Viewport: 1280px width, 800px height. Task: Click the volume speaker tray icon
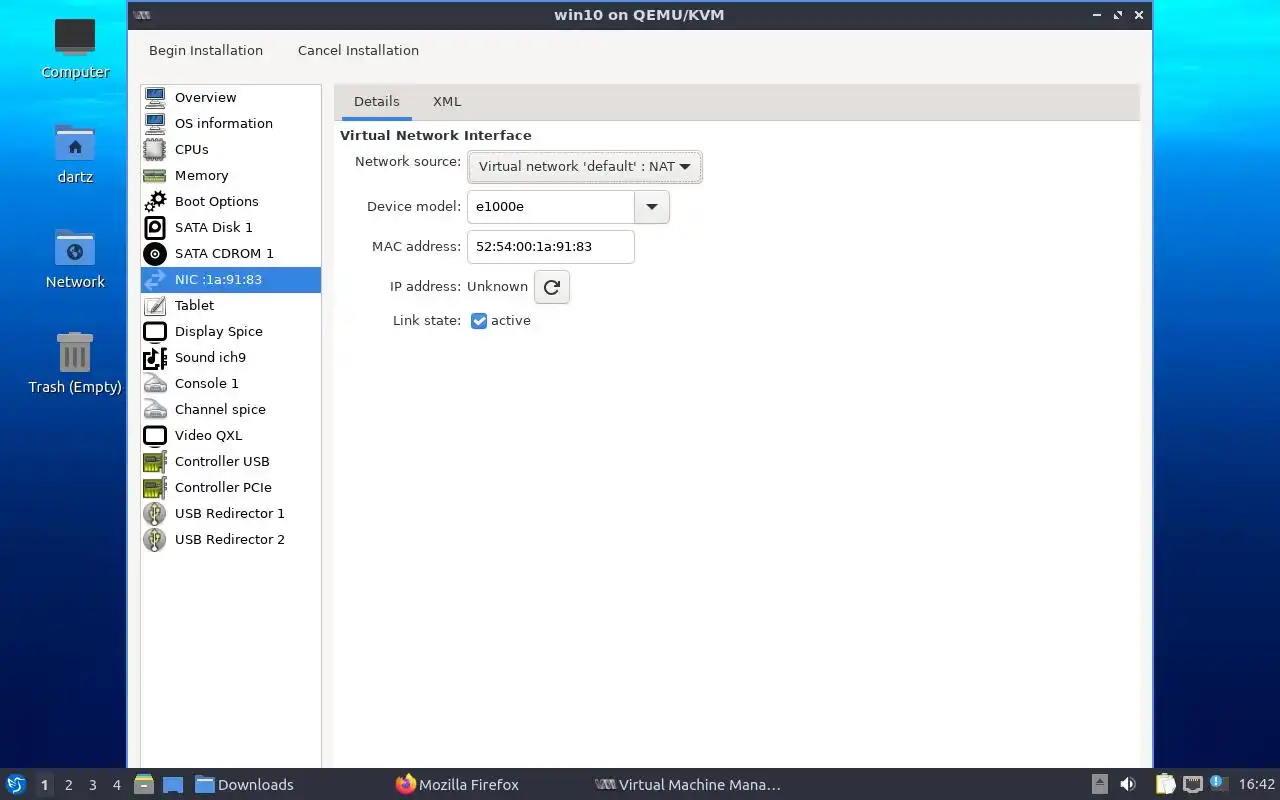pos(1128,784)
